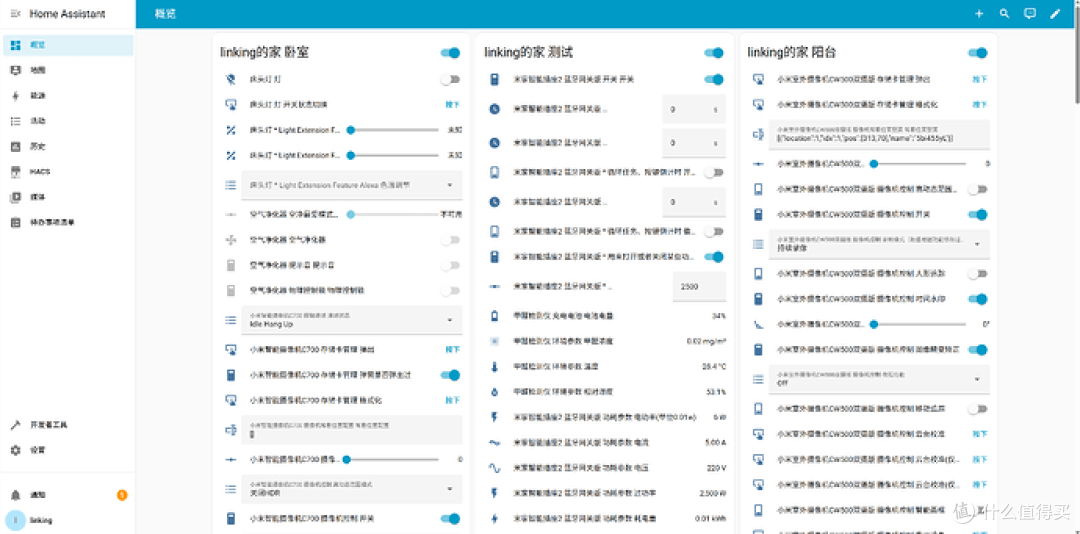Click 按下 for 床头灯 灯 开关状态切换
The image size is (1080, 534).
452,105
